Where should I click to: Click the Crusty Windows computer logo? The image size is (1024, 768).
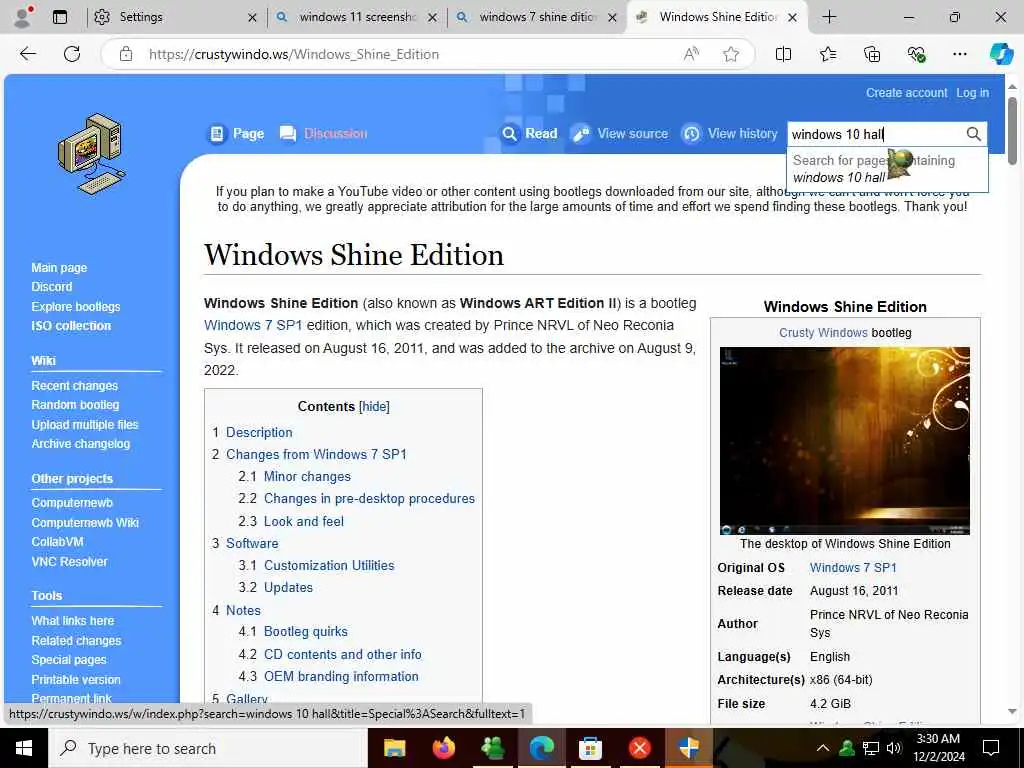(91, 154)
